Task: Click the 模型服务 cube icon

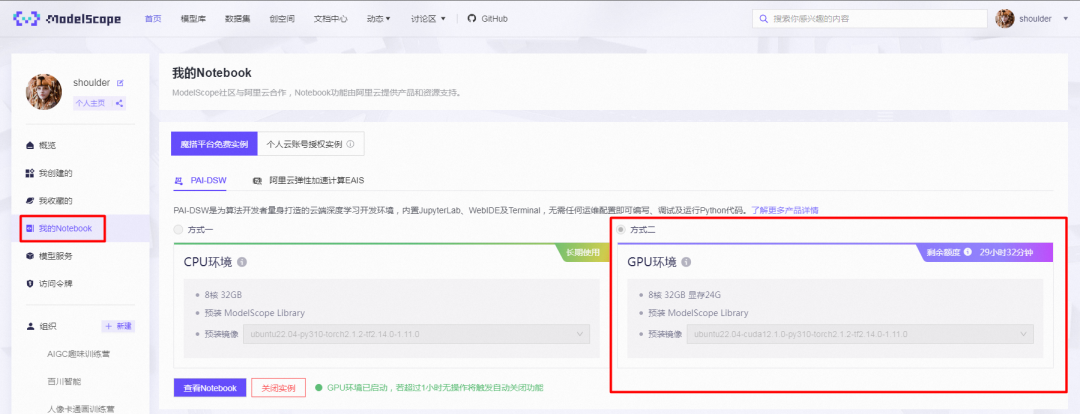Action: point(30,256)
